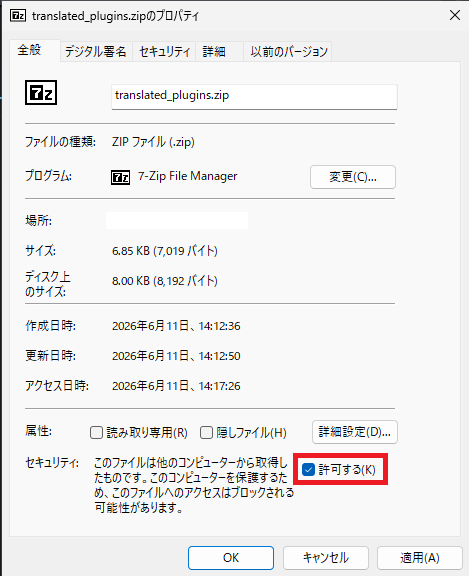Click the プログラム: label
The height and width of the screenshot is (576, 469).
point(48,176)
